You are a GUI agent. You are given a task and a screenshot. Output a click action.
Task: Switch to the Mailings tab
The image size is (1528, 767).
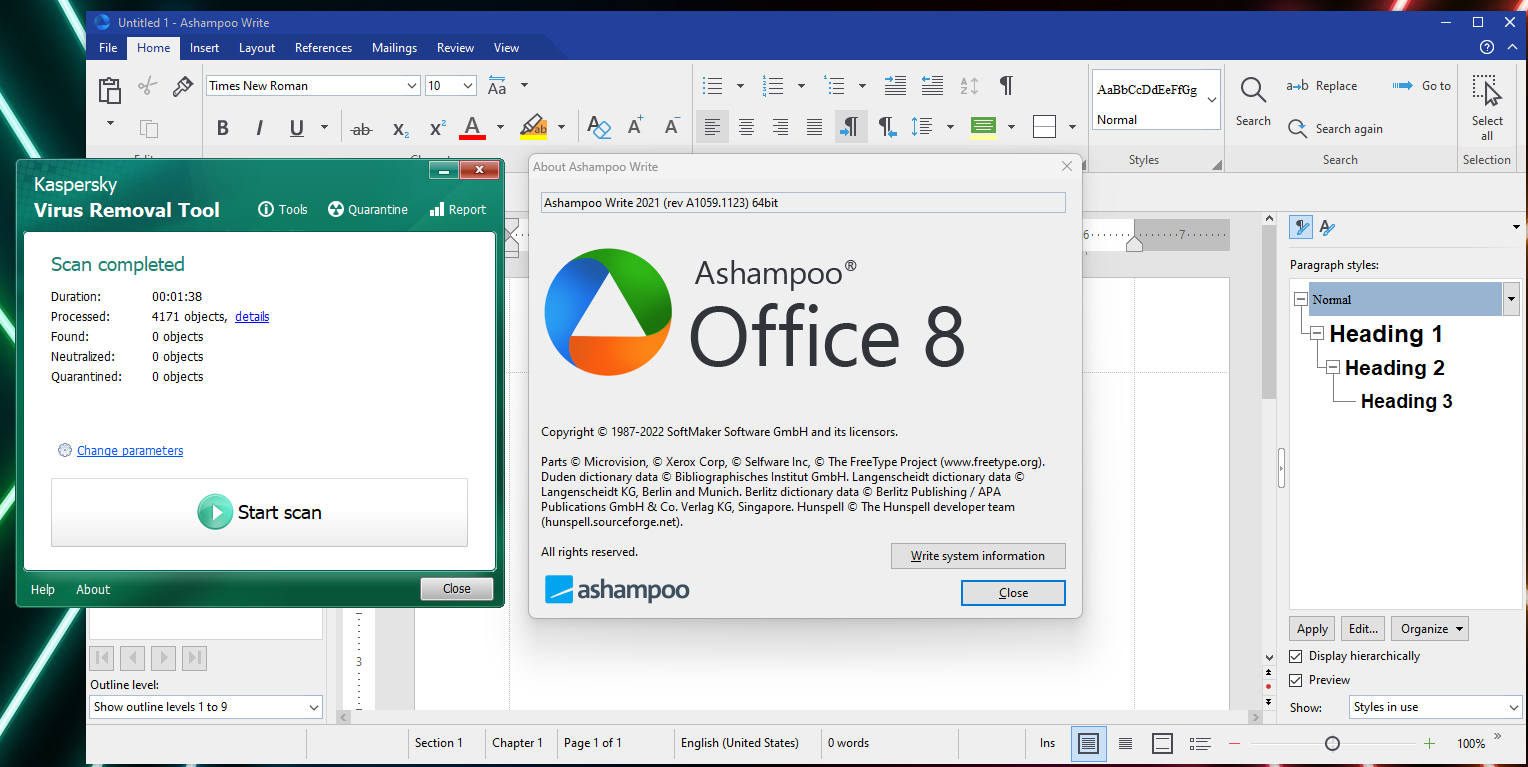(394, 48)
